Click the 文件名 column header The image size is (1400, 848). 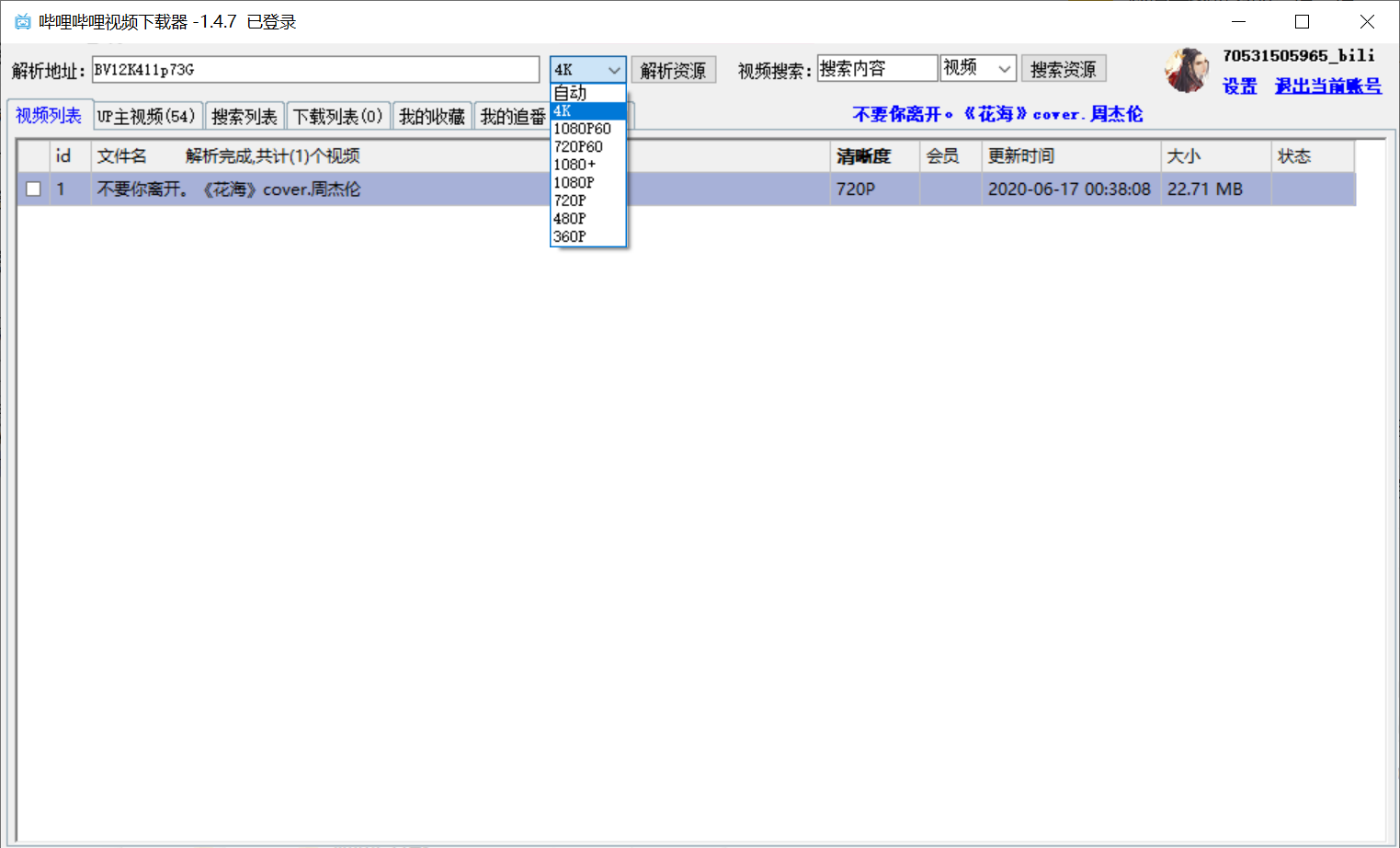click(460, 156)
